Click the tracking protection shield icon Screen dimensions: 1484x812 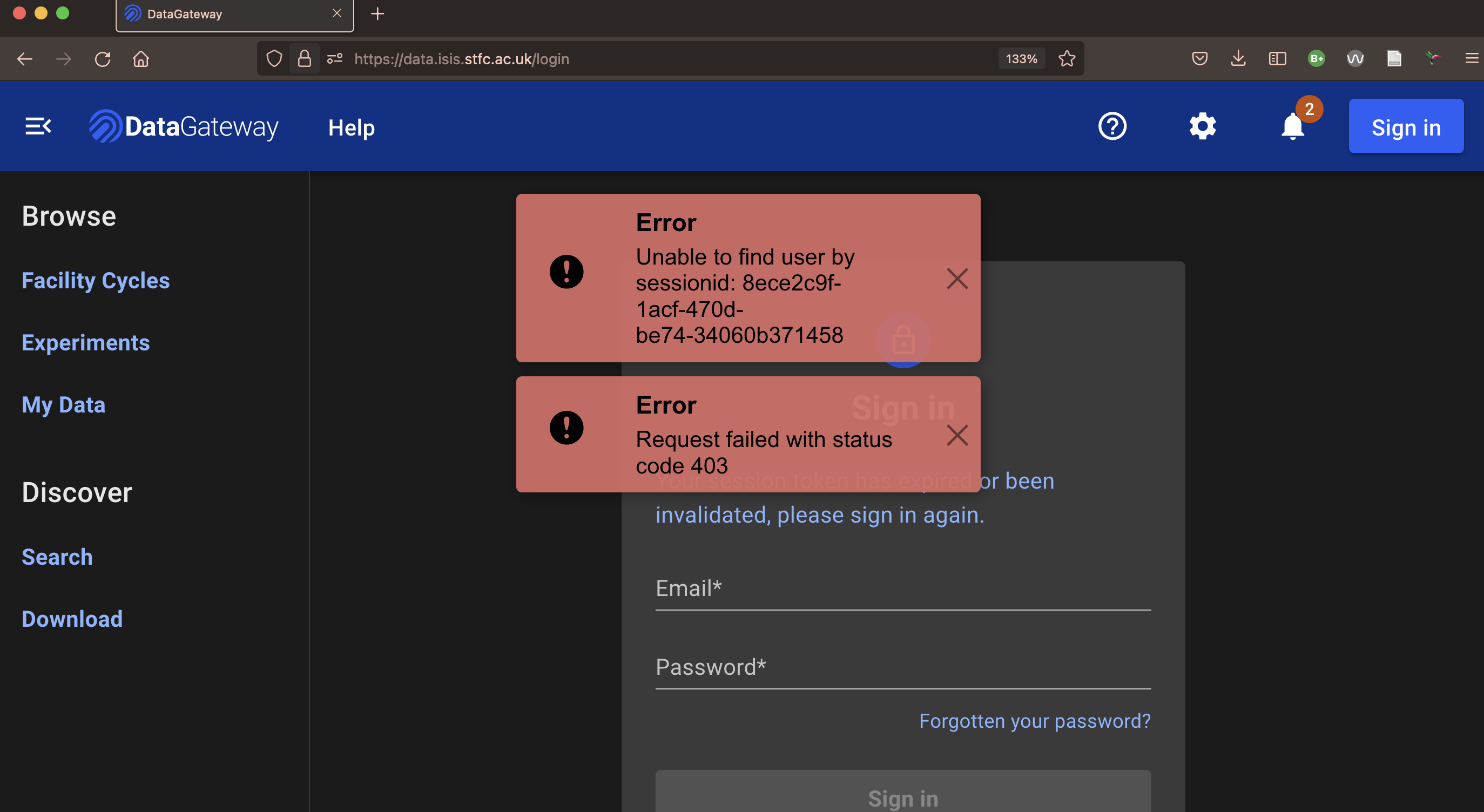click(274, 58)
